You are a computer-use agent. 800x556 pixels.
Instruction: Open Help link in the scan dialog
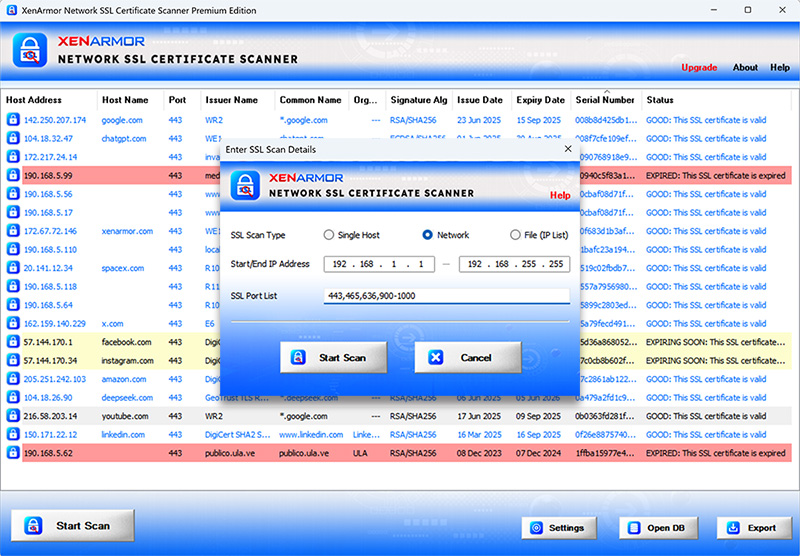(x=560, y=195)
